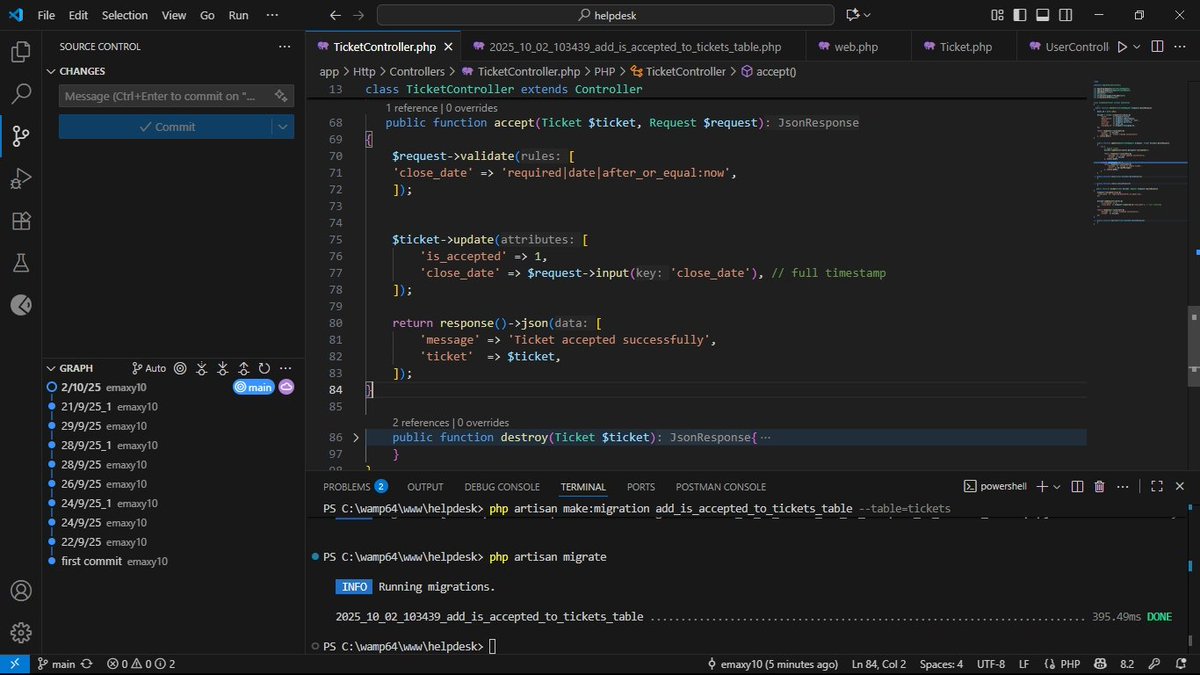Switch to POSTMAN CONSOLE tab
Image resolution: width=1200 pixels, height=675 pixels.
723,486
